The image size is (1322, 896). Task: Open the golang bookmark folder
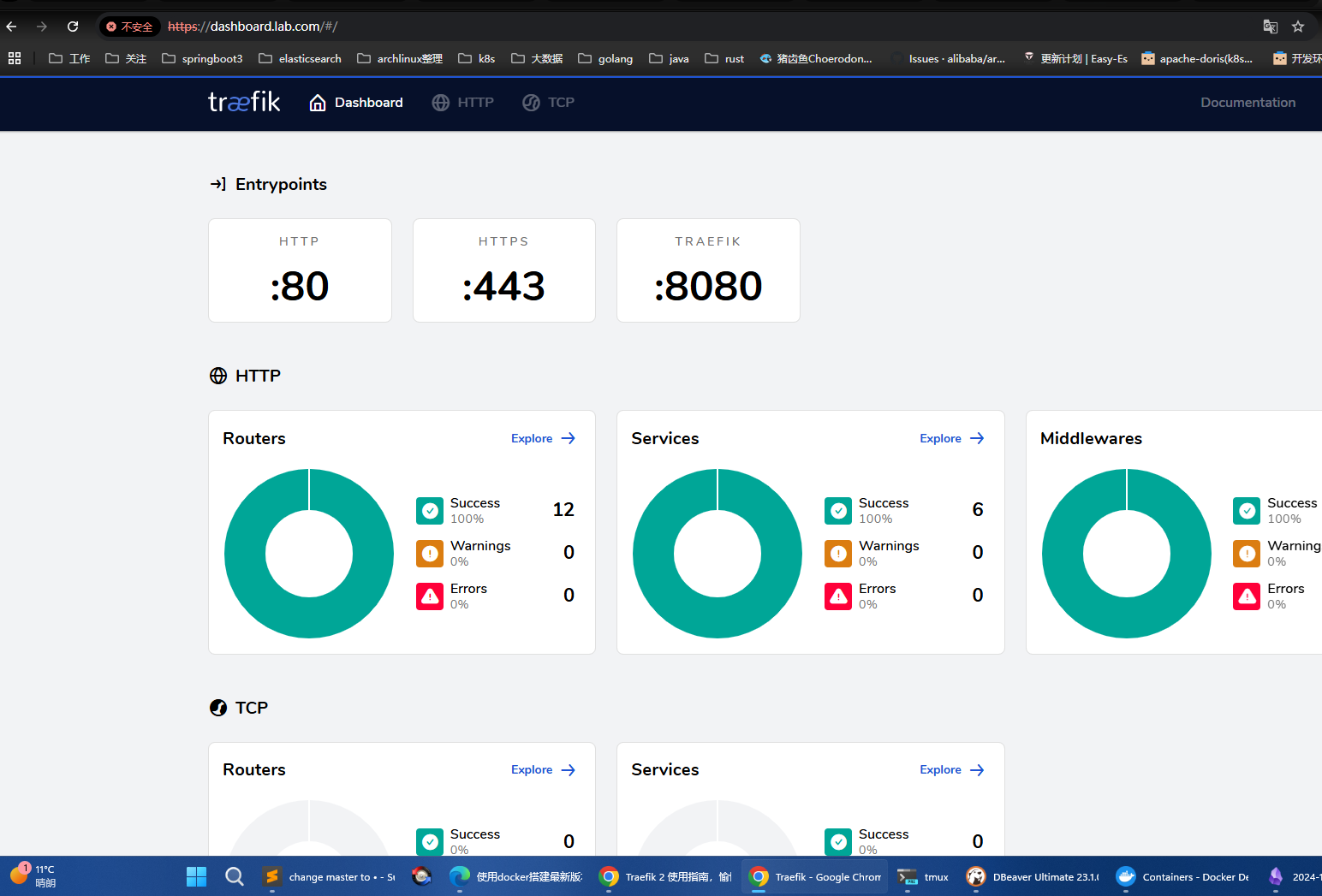click(x=605, y=58)
